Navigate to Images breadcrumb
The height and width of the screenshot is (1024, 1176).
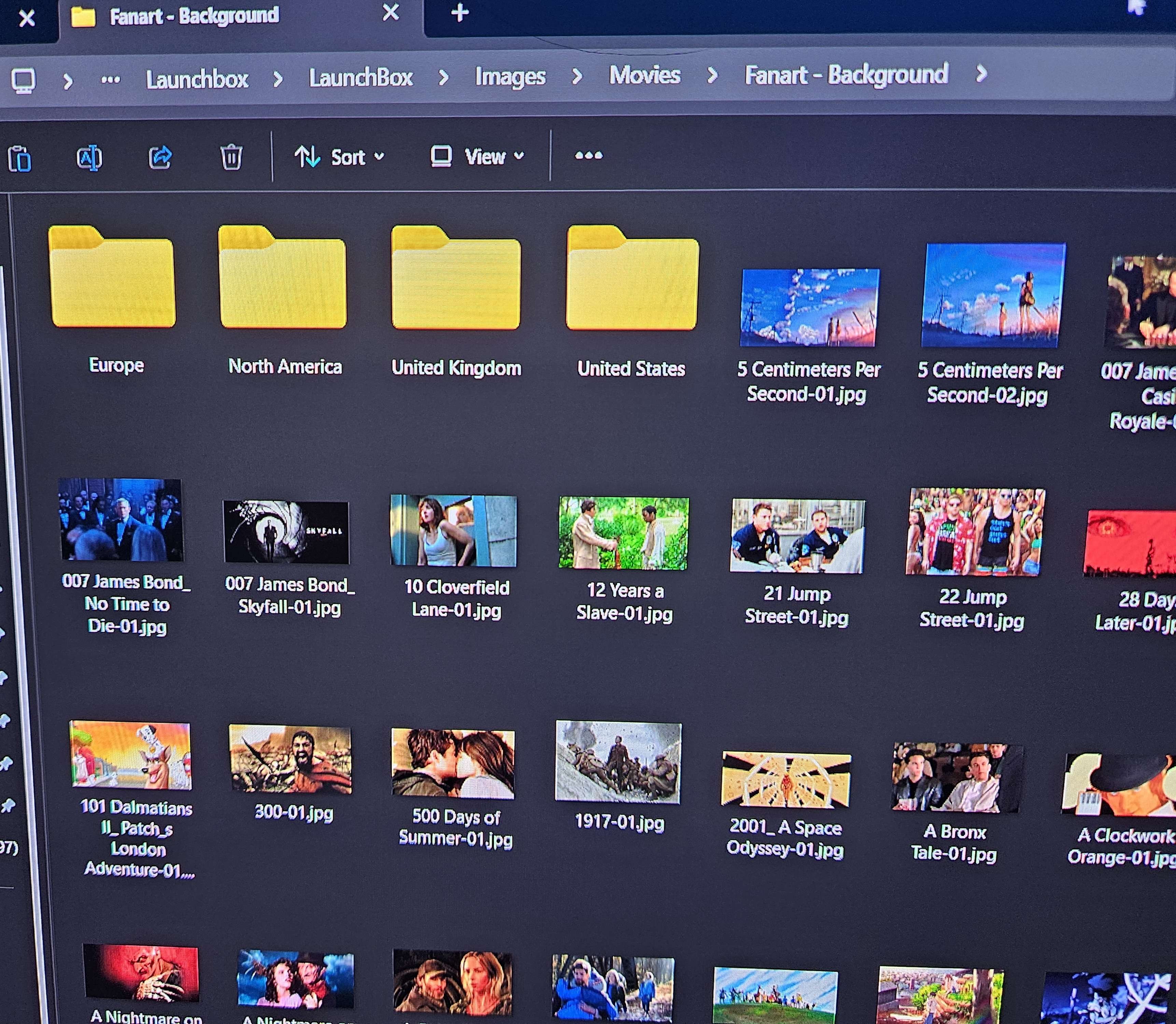510,76
